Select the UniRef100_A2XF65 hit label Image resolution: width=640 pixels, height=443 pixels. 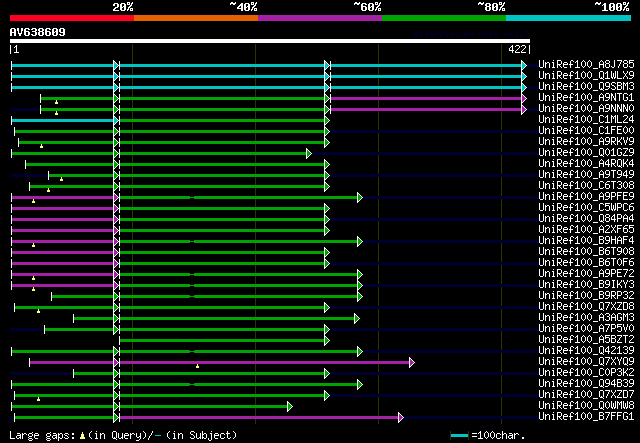pyautogui.click(x=586, y=230)
